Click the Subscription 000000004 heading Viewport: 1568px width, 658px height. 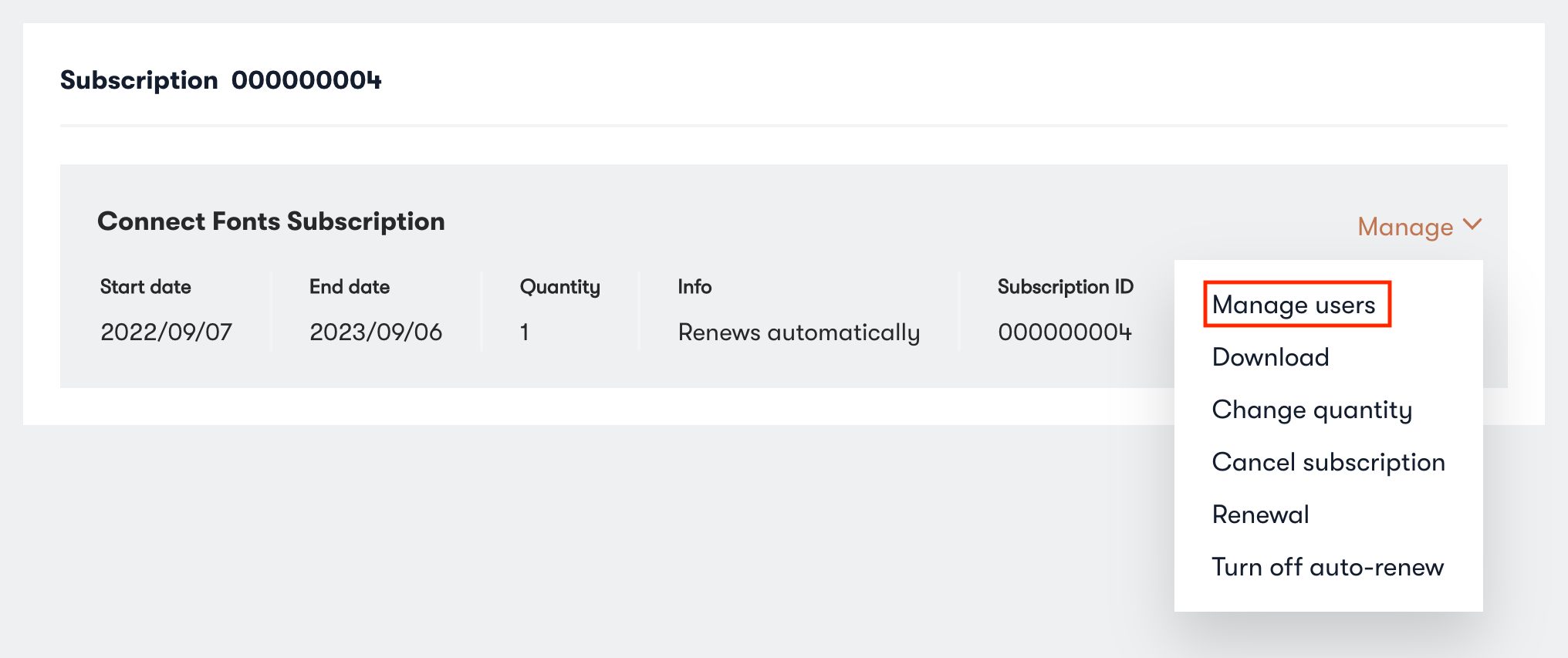(x=221, y=80)
